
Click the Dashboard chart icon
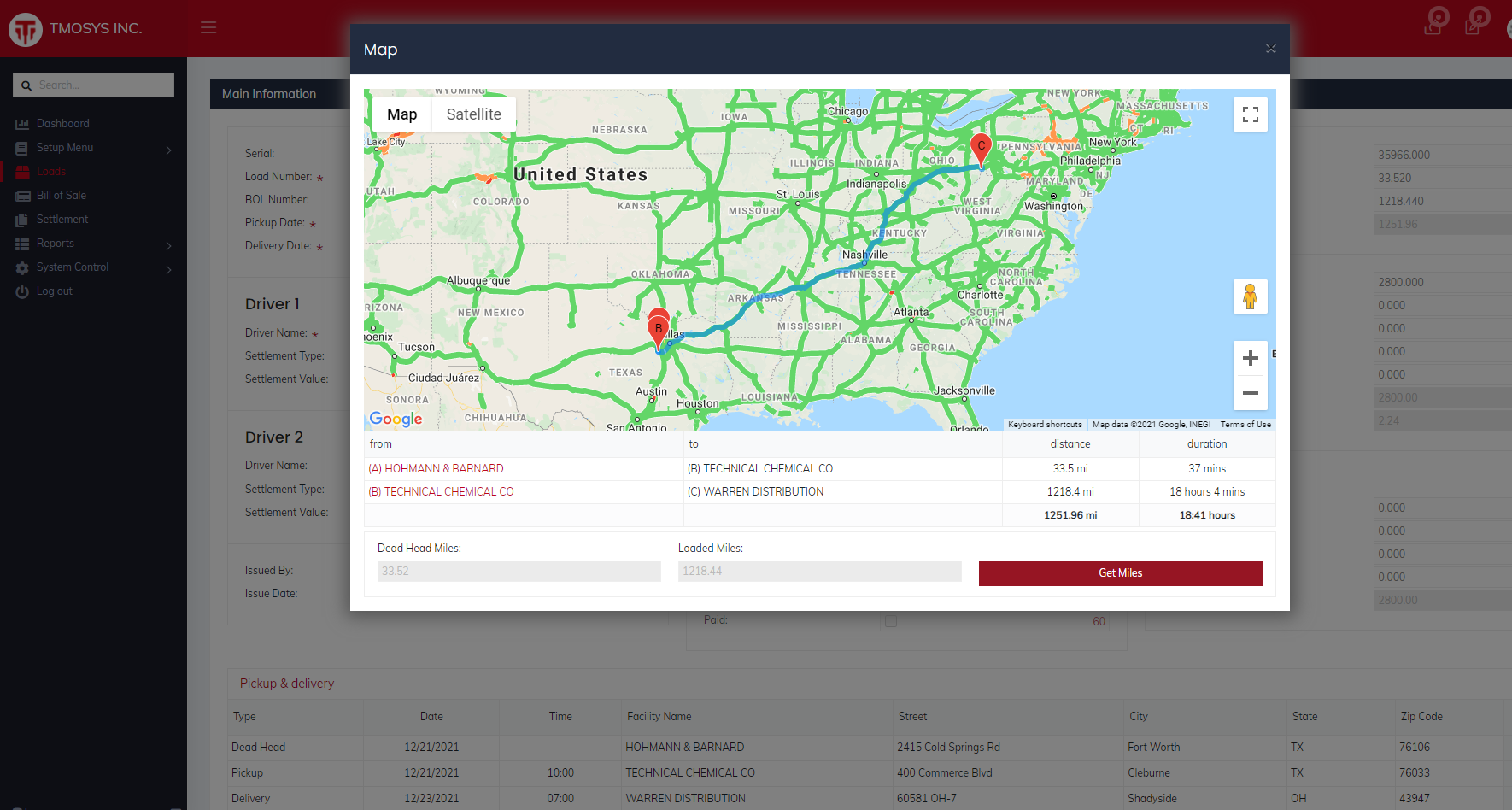[22, 124]
